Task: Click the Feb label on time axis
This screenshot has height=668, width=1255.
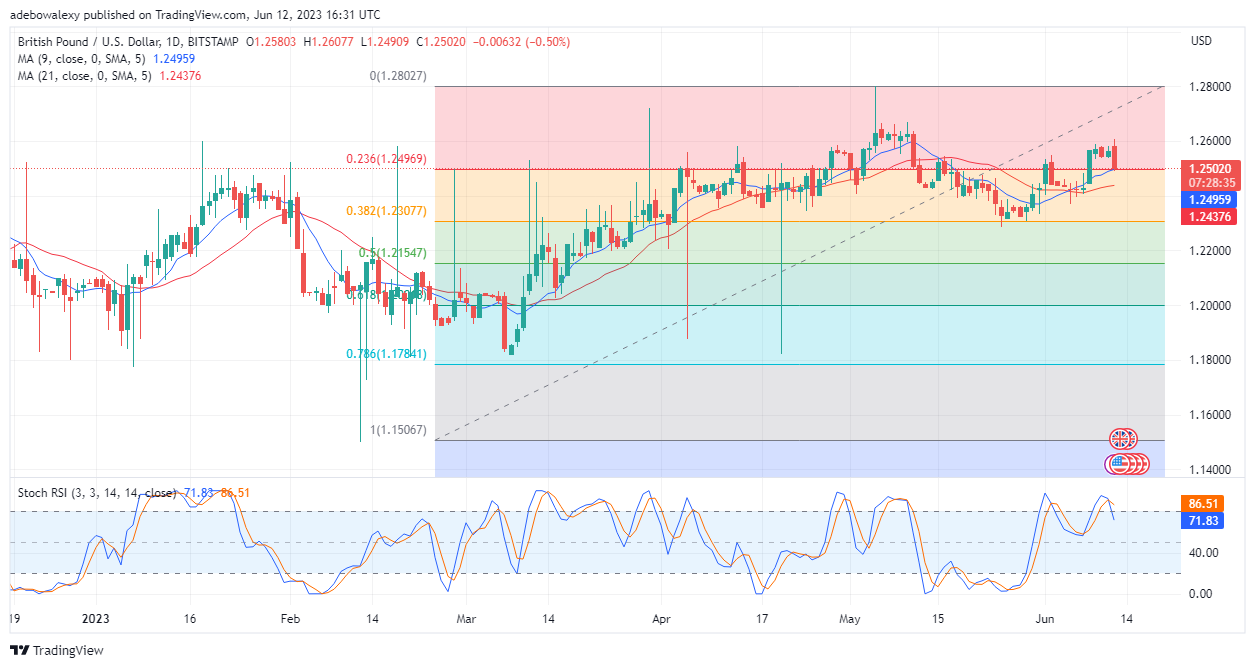Action: click(290, 619)
